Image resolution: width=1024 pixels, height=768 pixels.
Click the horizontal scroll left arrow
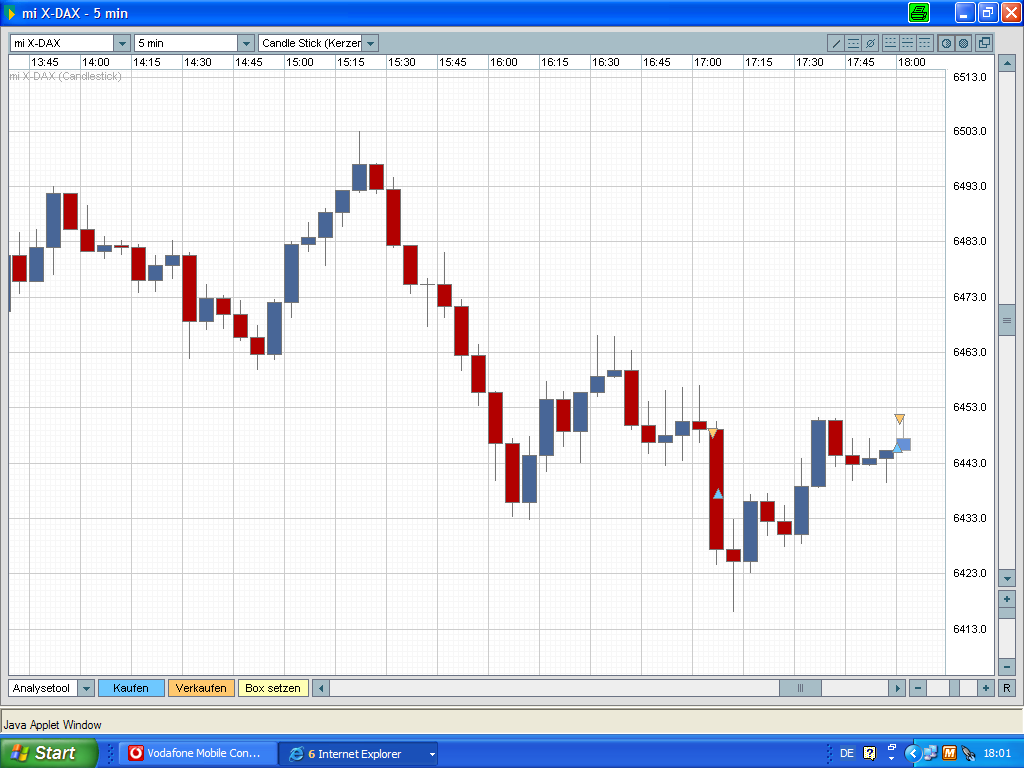tap(321, 688)
